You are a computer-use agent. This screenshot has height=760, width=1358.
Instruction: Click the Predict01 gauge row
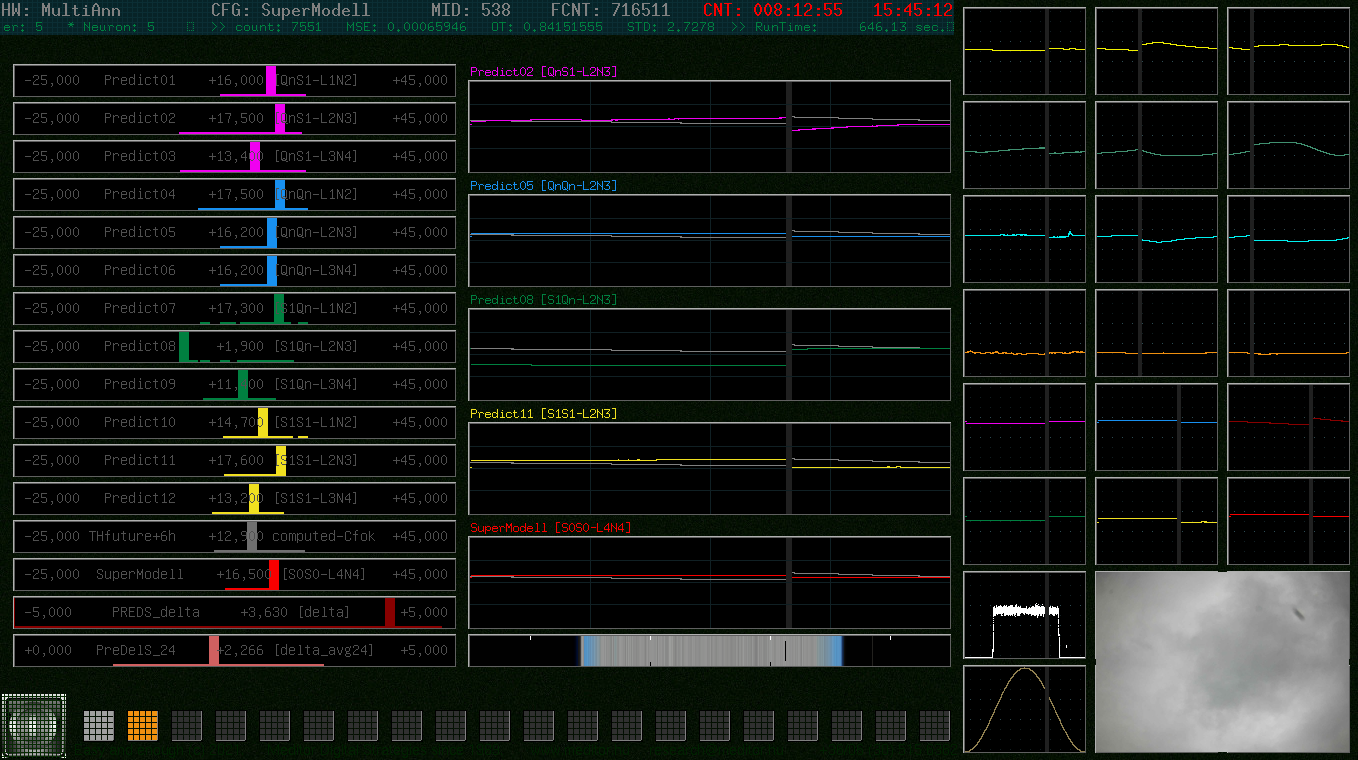(x=234, y=80)
